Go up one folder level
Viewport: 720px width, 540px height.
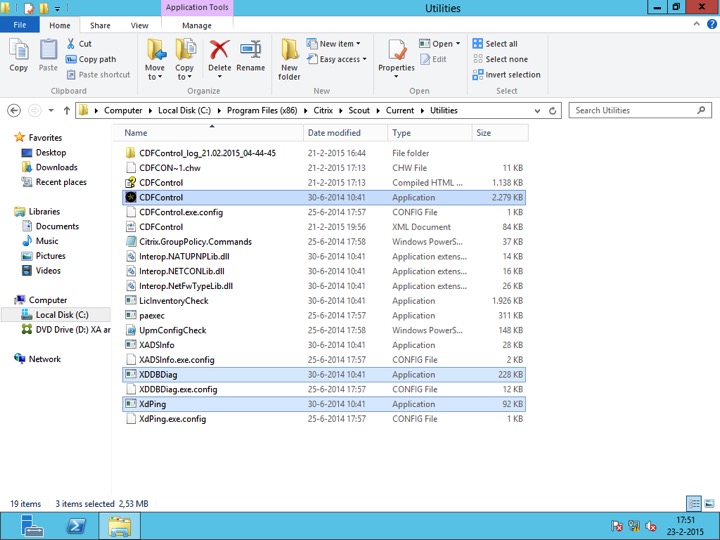click(67, 110)
